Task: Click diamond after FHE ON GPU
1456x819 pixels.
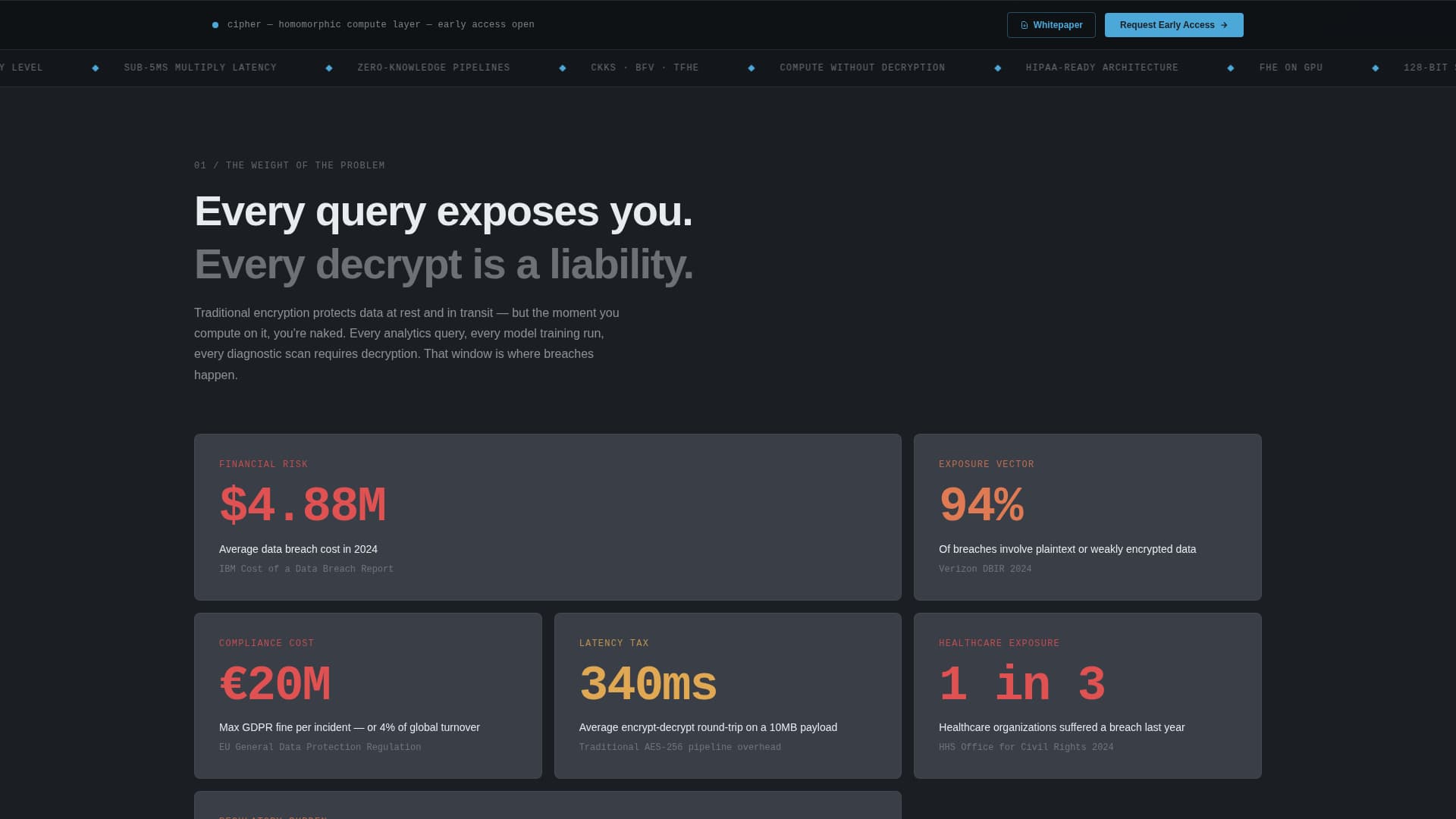Action: (x=1376, y=68)
